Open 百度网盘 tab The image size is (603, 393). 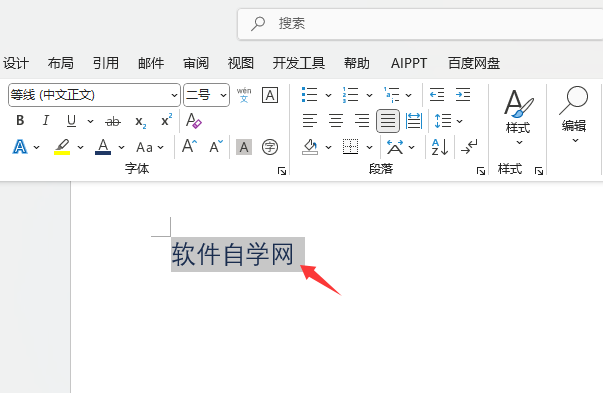474,63
